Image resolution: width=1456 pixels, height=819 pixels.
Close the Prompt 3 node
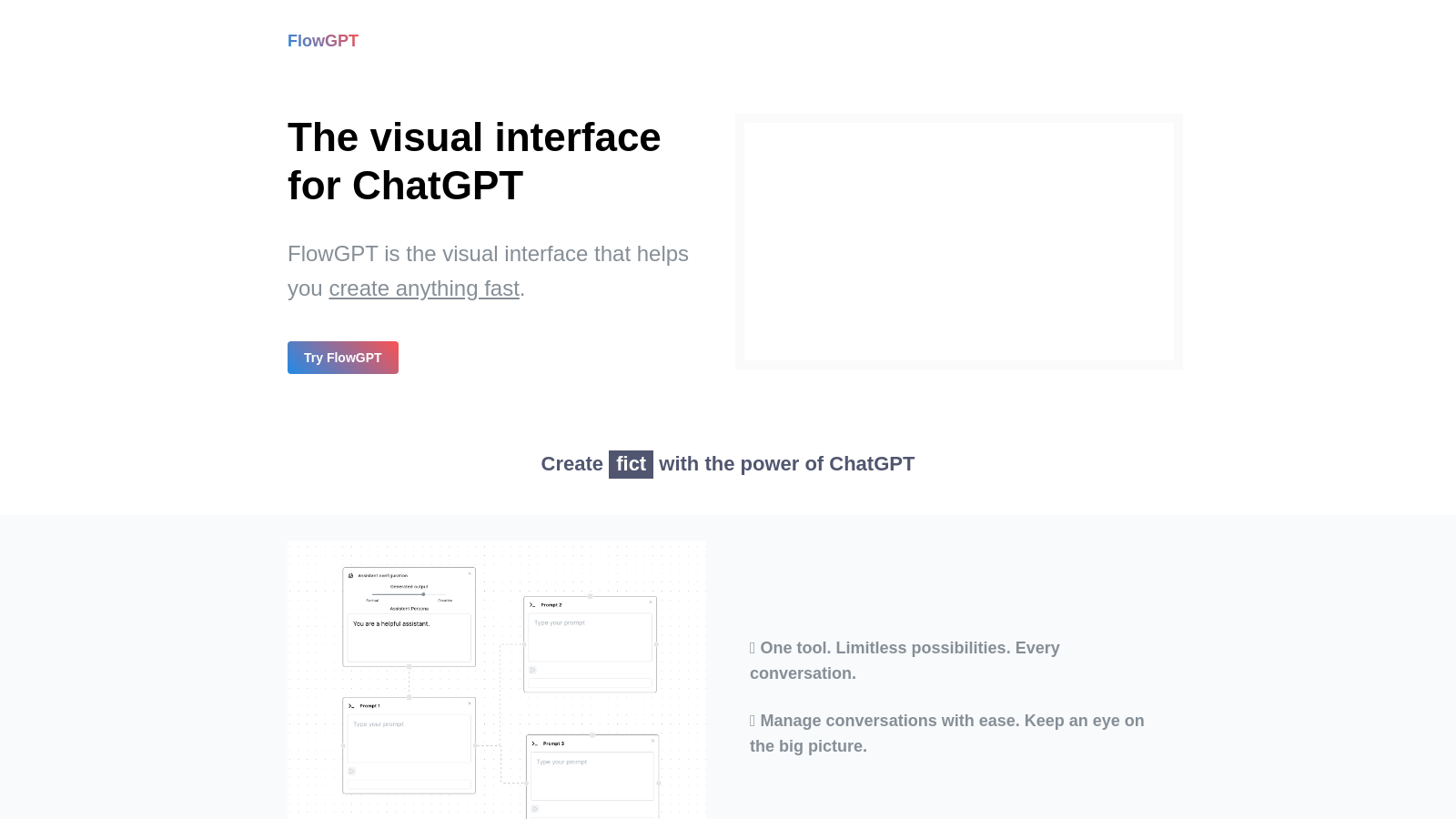point(652,741)
